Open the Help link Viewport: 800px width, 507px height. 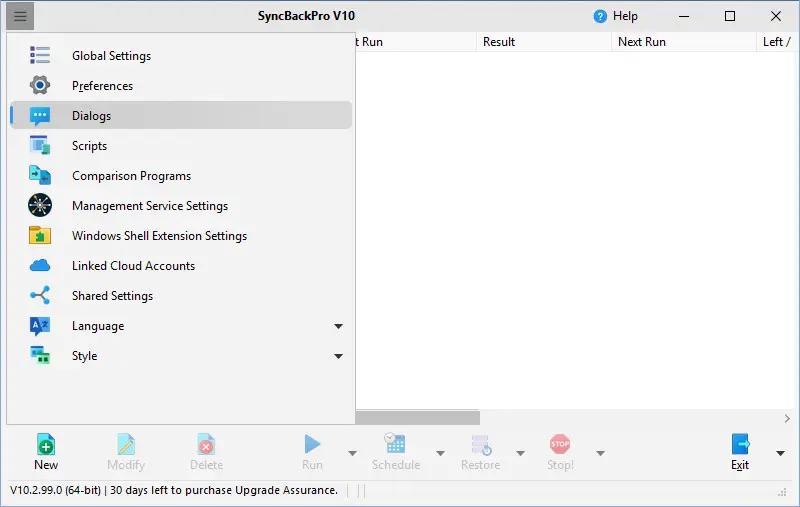616,16
